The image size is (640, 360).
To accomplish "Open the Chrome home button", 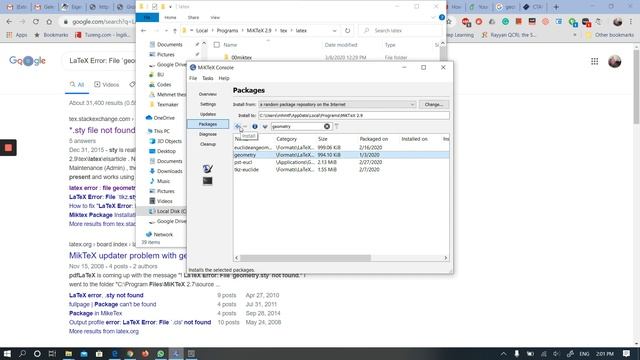I will pos(49,22).
